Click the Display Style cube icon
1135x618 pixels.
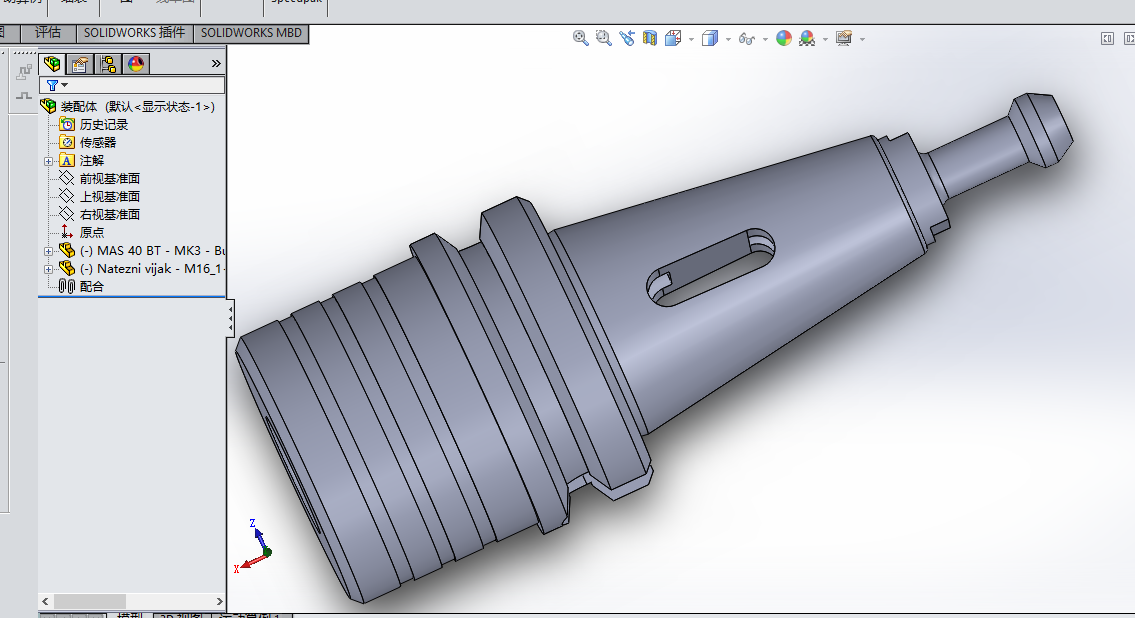[709, 38]
